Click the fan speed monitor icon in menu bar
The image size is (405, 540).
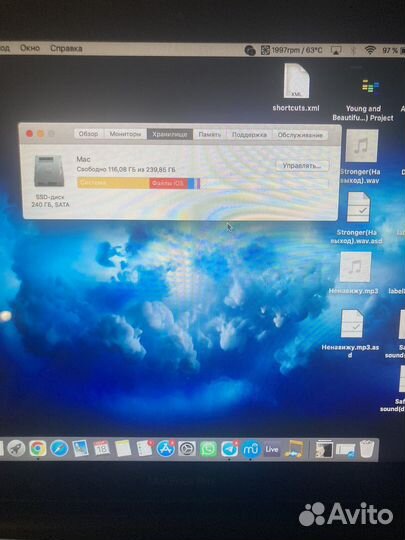point(265,51)
